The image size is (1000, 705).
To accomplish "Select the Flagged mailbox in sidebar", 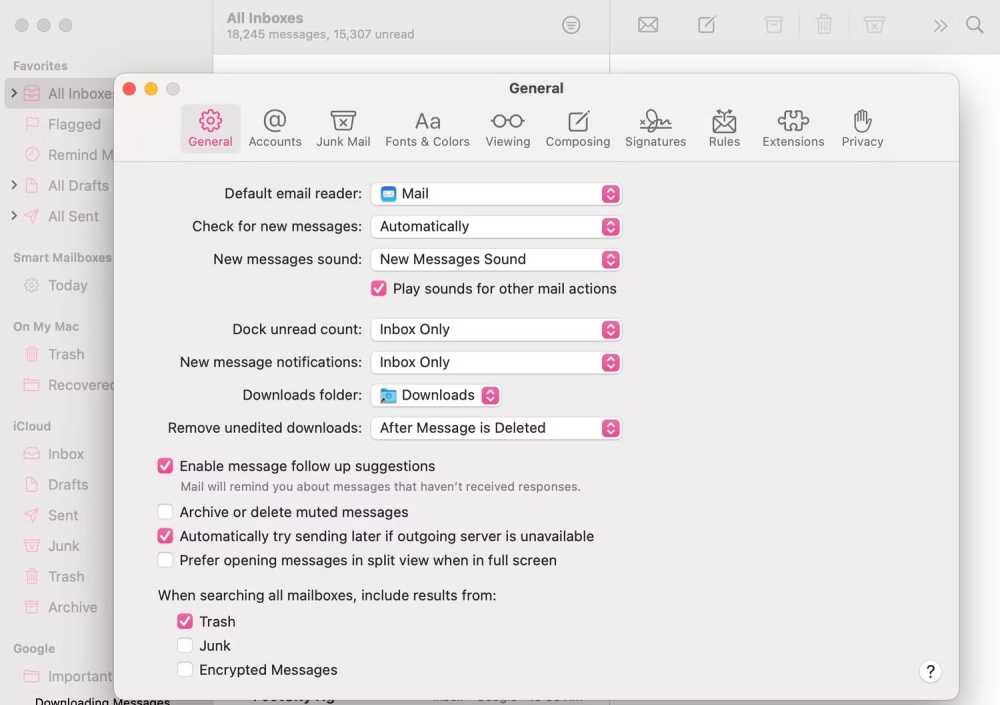I will coord(72,124).
